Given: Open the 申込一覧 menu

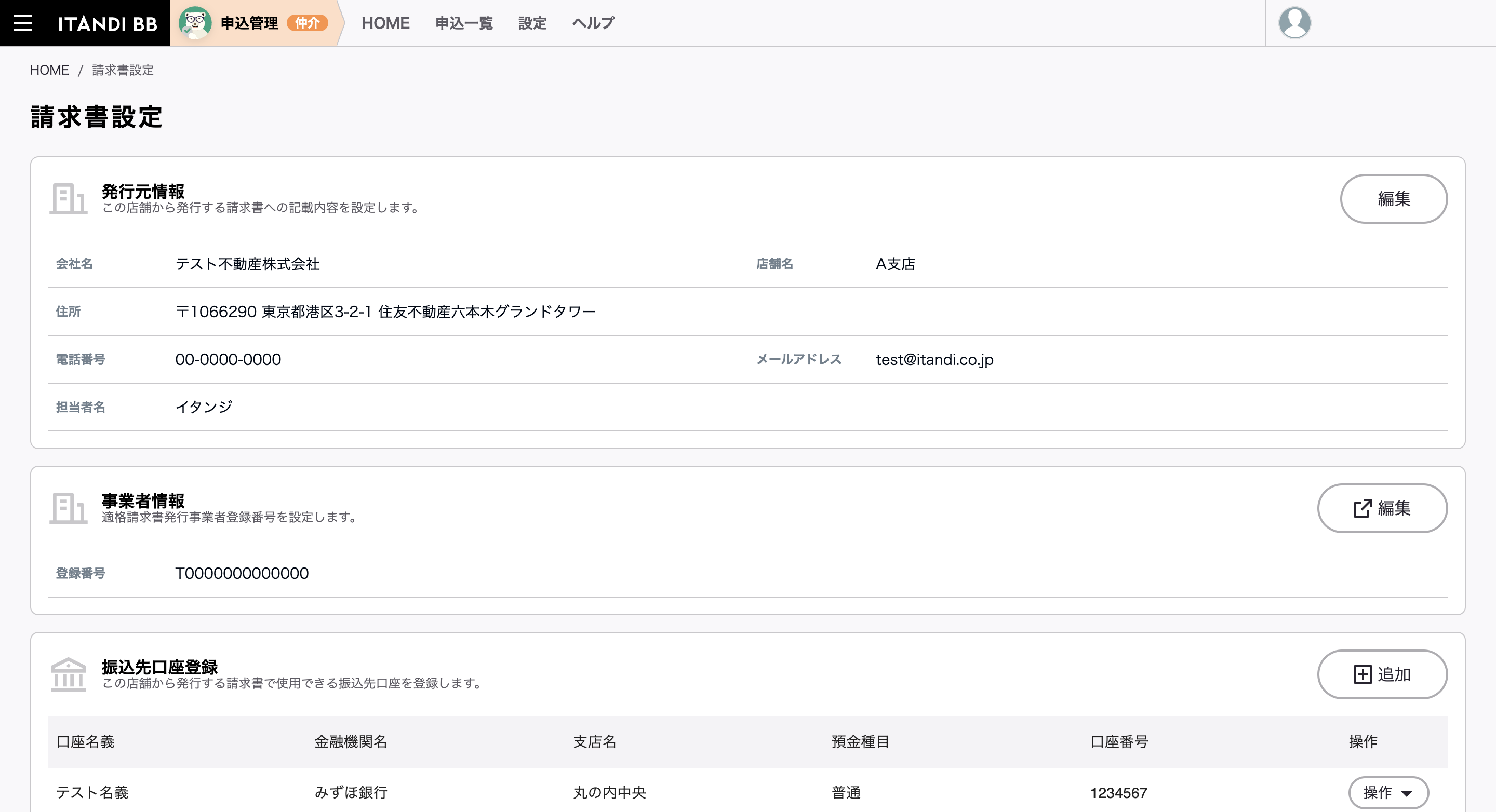Looking at the screenshot, I should (x=463, y=23).
